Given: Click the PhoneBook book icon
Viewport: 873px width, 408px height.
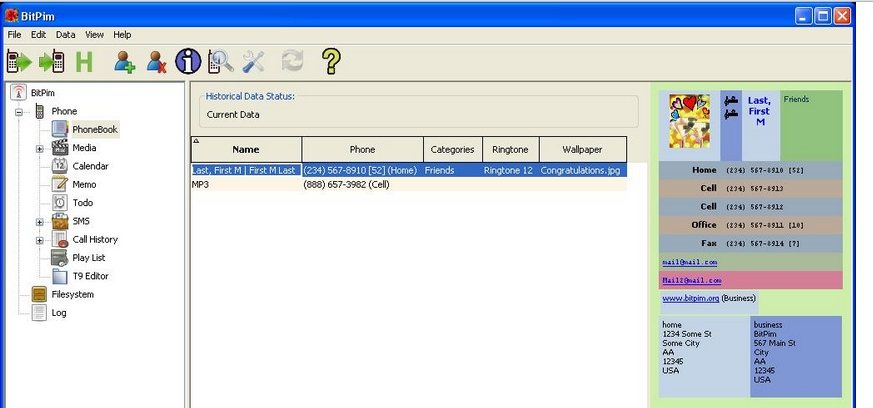Looking at the screenshot, I should pos(60,129).
